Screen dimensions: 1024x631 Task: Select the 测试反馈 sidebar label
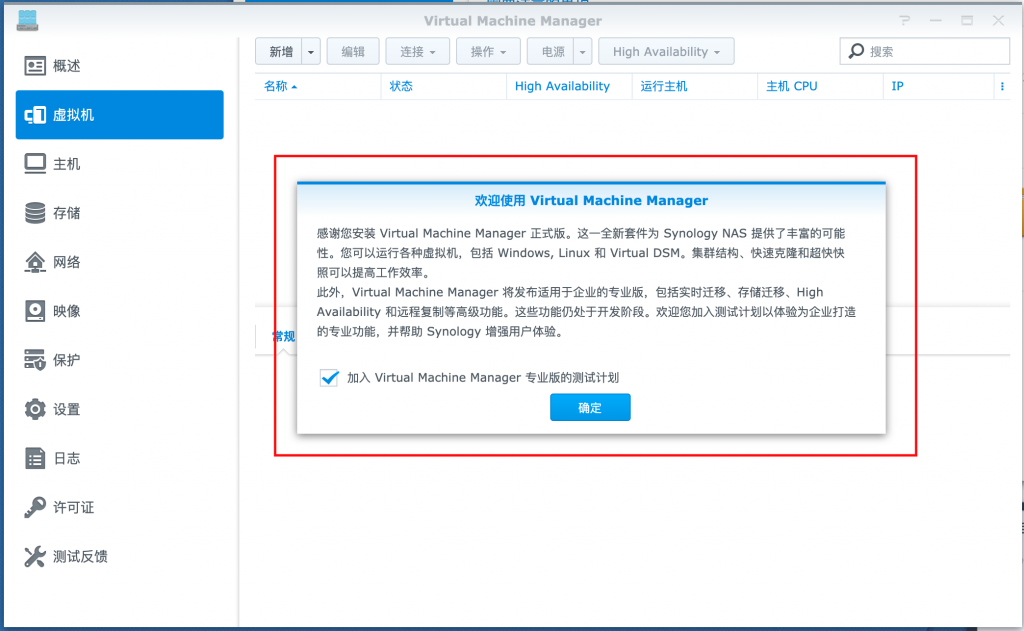[x=80, y=557]
